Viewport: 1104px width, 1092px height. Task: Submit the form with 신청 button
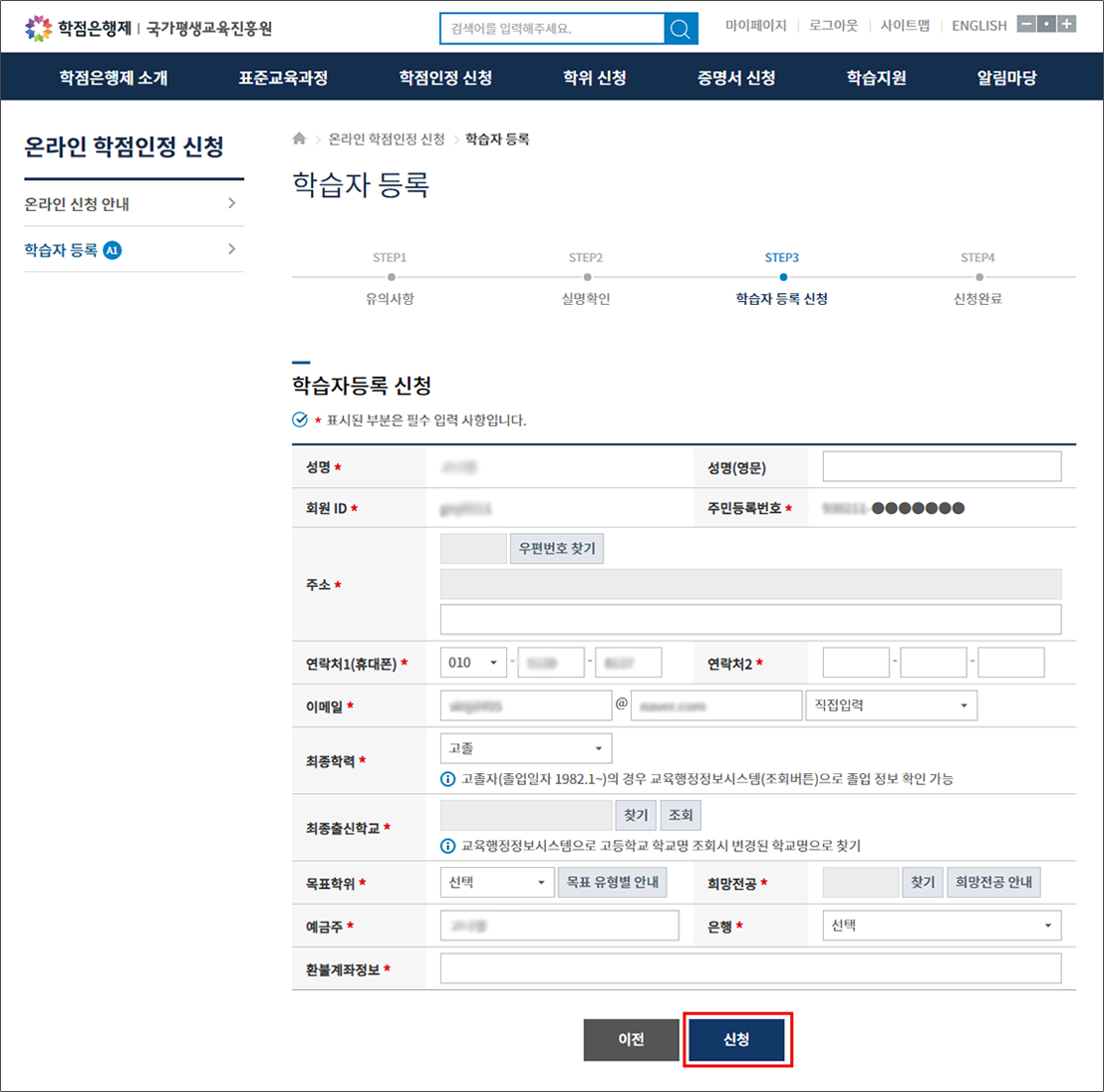pos(736,1039)
